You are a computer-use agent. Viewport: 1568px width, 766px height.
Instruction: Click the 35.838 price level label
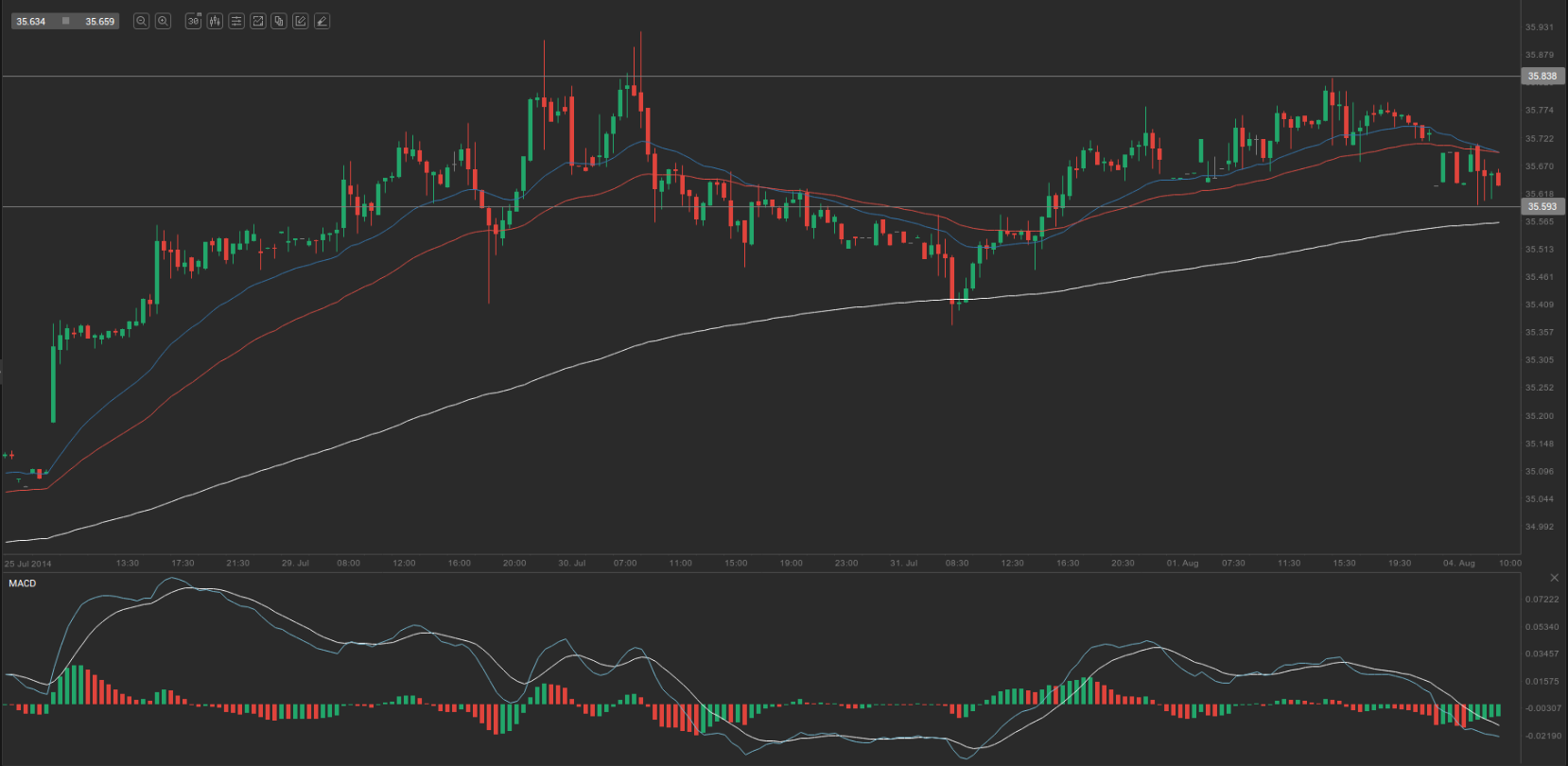pos(1542,77)
